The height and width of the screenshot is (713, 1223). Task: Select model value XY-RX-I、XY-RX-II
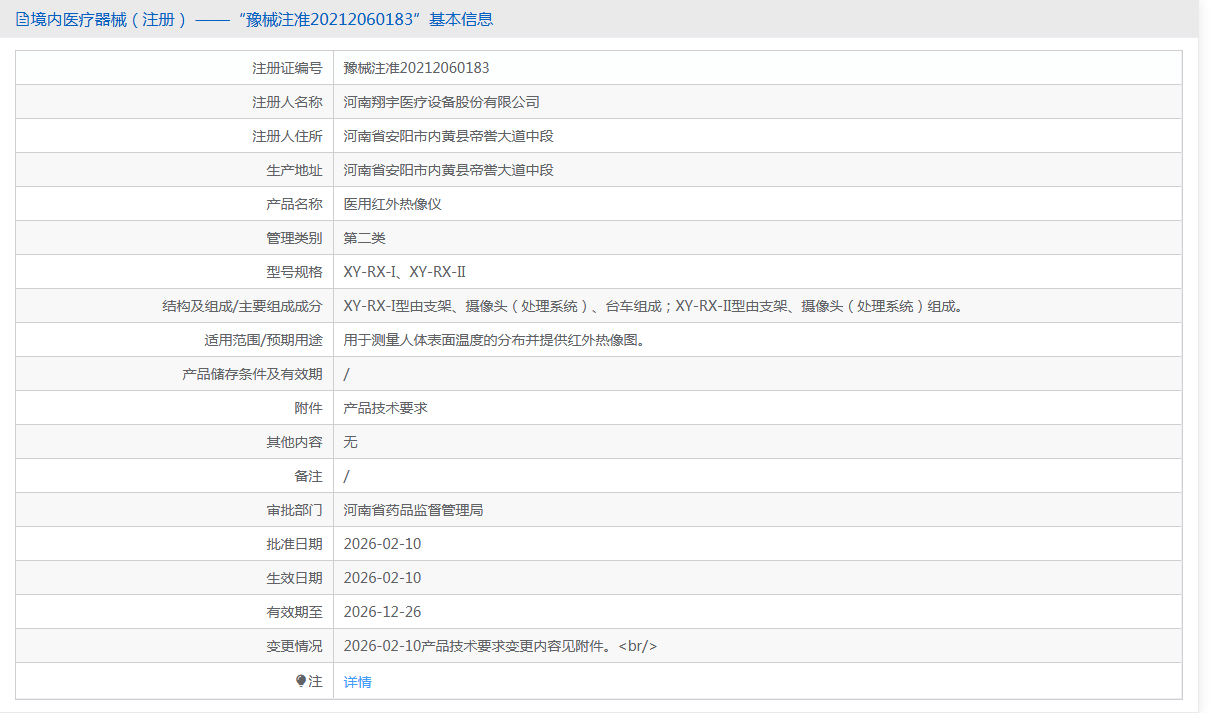pyautogui.click(x=404, y=272)
